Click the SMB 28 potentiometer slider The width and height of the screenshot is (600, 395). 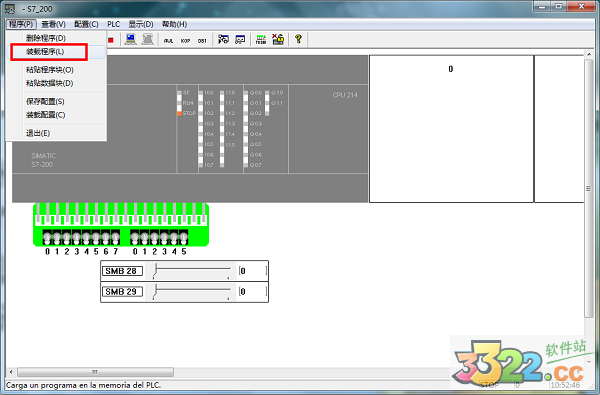pyautogui.click(x=192, y=271)
